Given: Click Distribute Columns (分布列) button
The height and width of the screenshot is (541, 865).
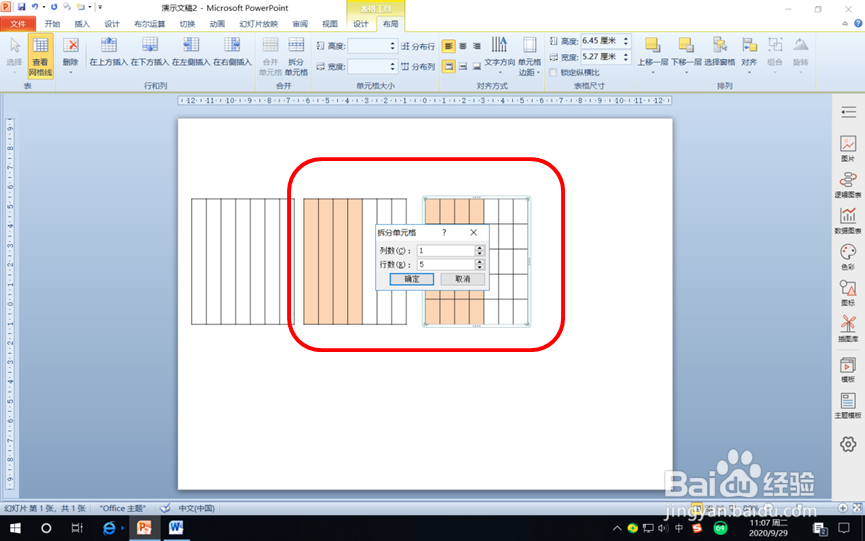Looking at the screenshot, I should [x=418, y=67].
